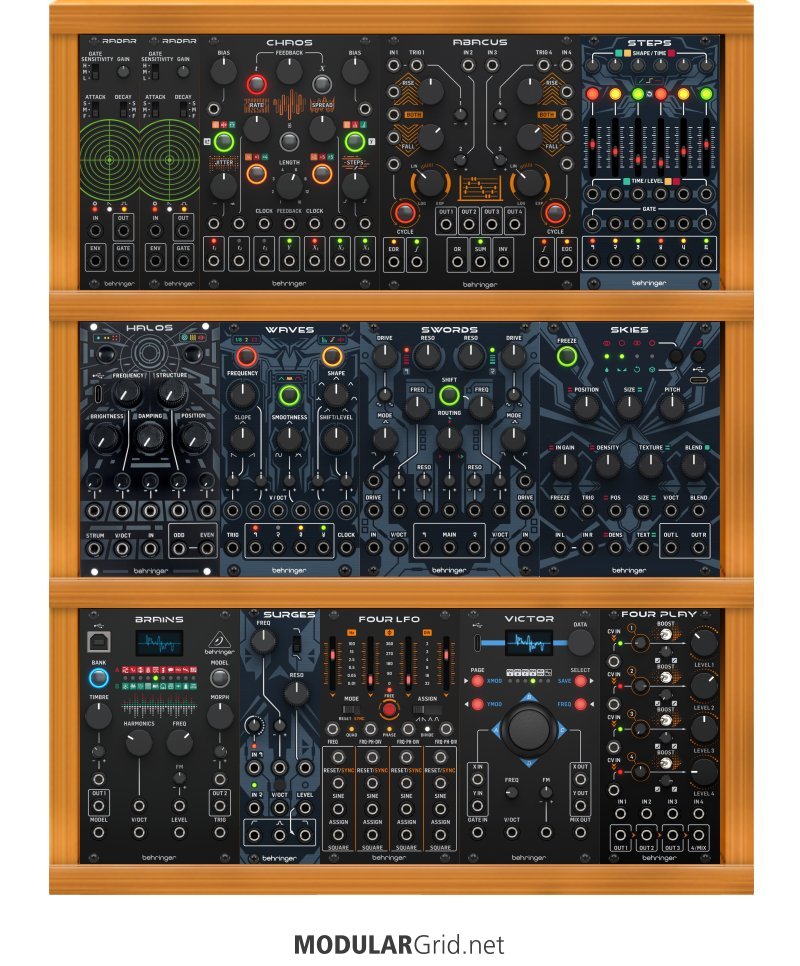
Task: Hit the green-lit button beside Chaos Y label
Action: (354, 142)
